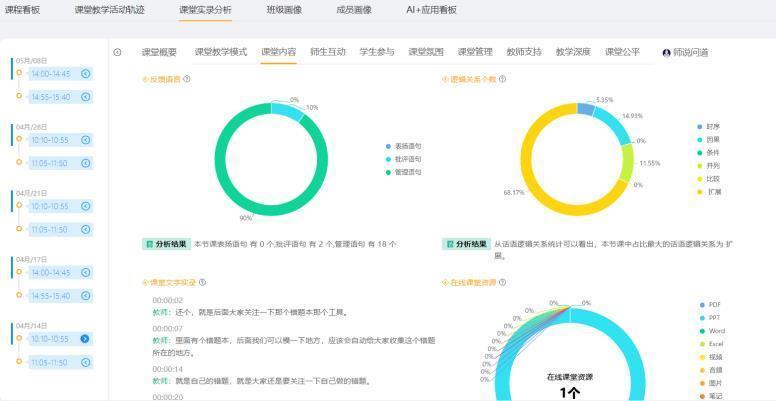The width and height of the screenshot is (776, 401).
Task: Toggle 管理语句 legend item
Action: [x=403, y=172]
